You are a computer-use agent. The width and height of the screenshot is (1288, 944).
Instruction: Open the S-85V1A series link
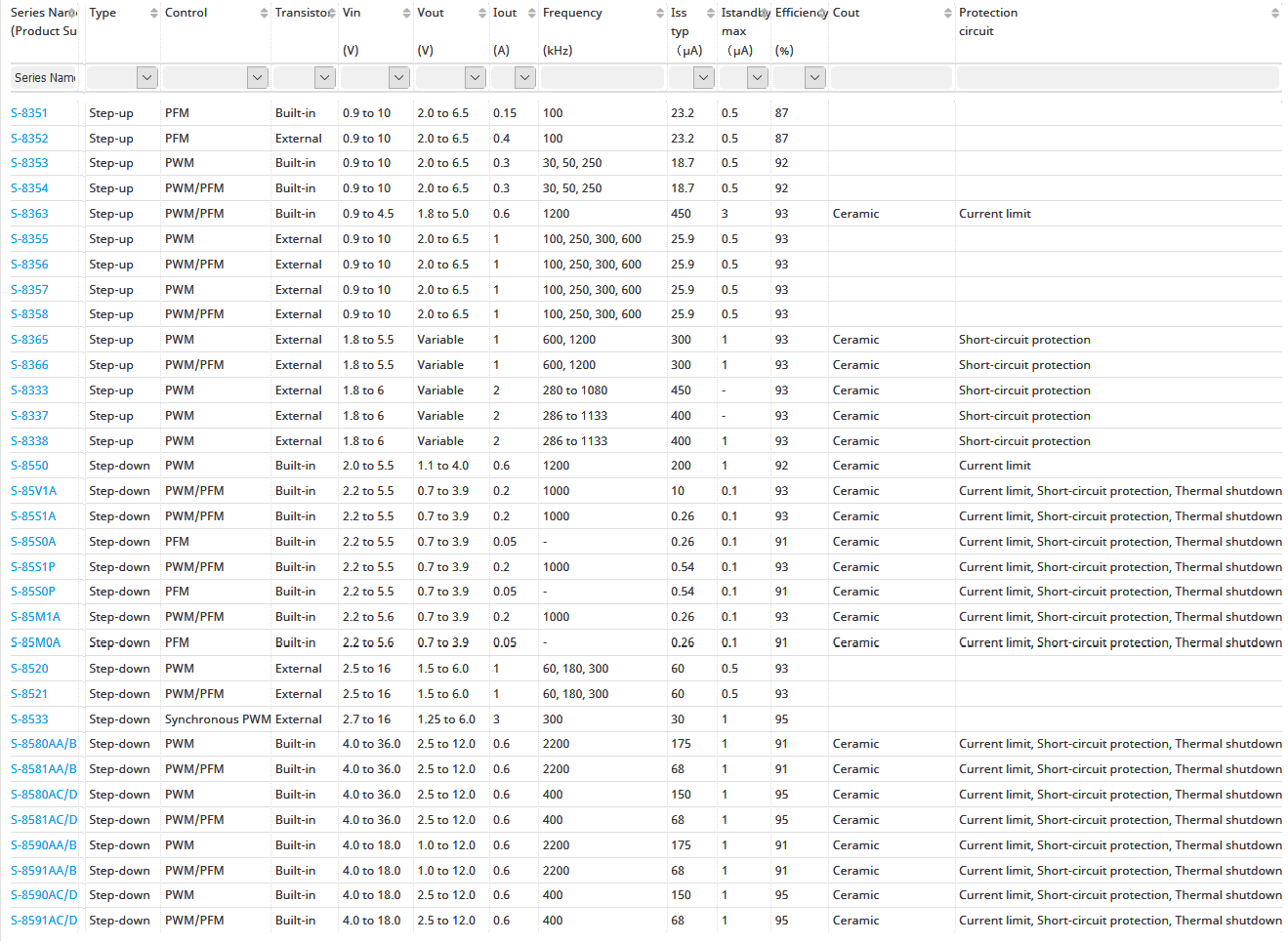click(34, 491)
